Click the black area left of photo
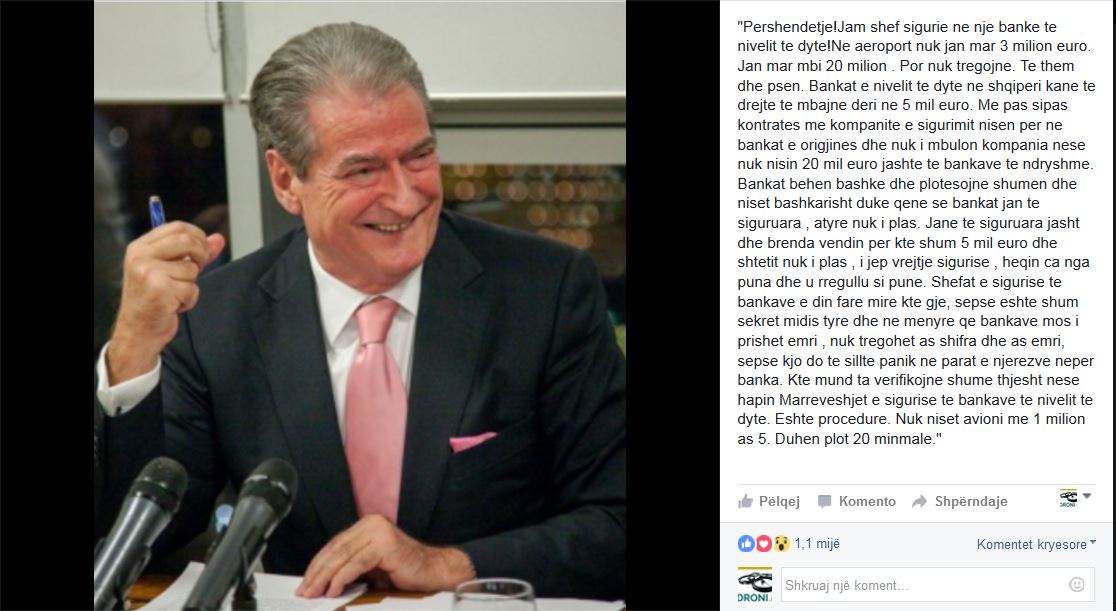 pyautogui.click(x=47, y=306)
